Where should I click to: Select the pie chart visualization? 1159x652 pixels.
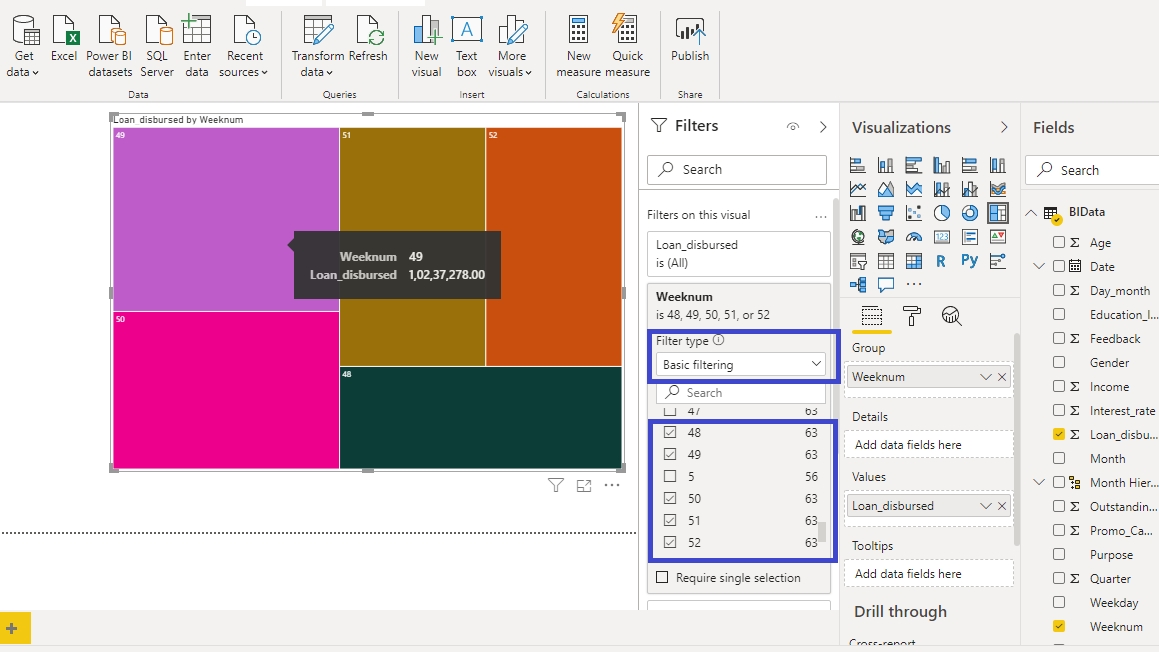click(941, 212)
